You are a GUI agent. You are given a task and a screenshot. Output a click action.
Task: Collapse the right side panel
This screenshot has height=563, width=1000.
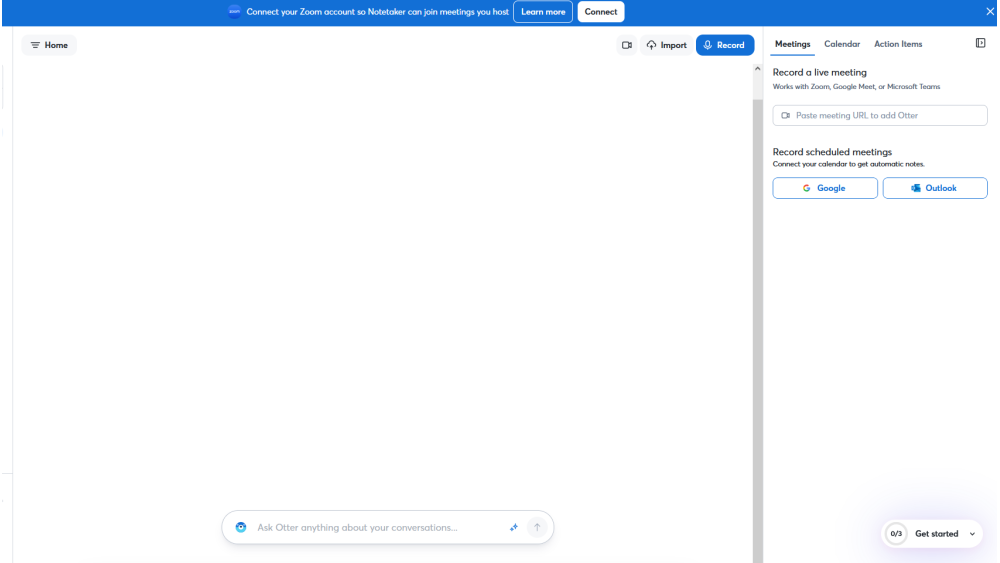tap(980, 44)
